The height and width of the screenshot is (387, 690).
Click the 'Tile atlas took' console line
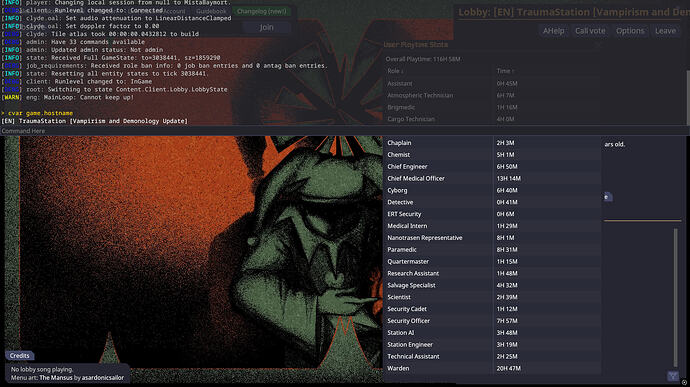pos(100,34)
